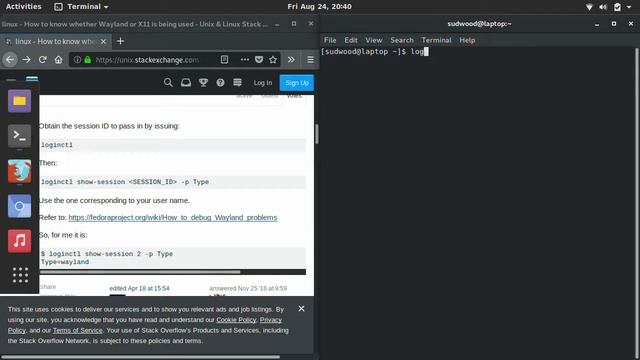Launch Firefox from the dock
The image size is (640, 360).
(19, 171)
